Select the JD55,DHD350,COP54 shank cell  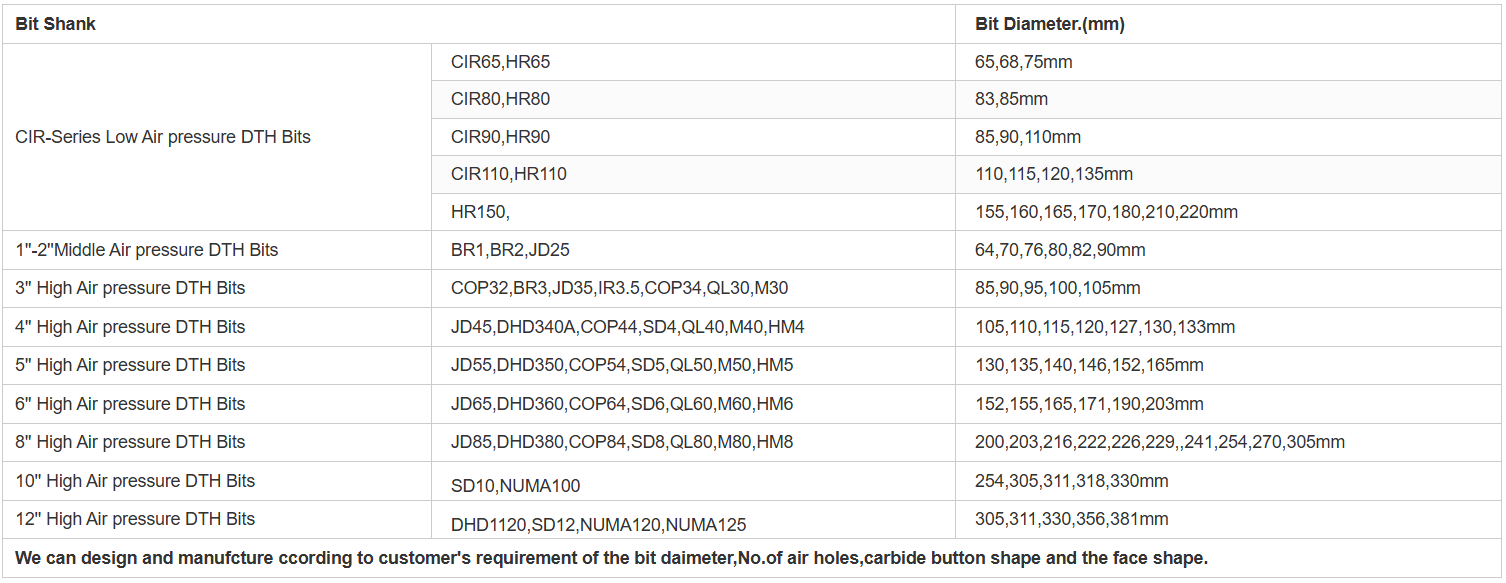click(x=621, y=365)
